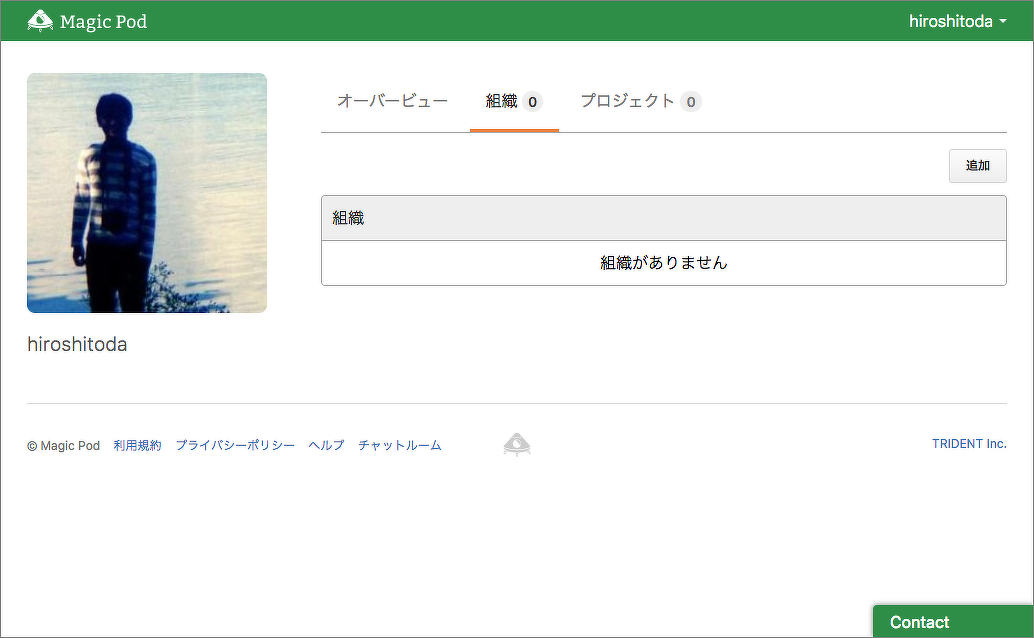This screenshot has width=1034, height=638.
Task: Click the Magic Pod brand name text
Action: coord(103,21)
